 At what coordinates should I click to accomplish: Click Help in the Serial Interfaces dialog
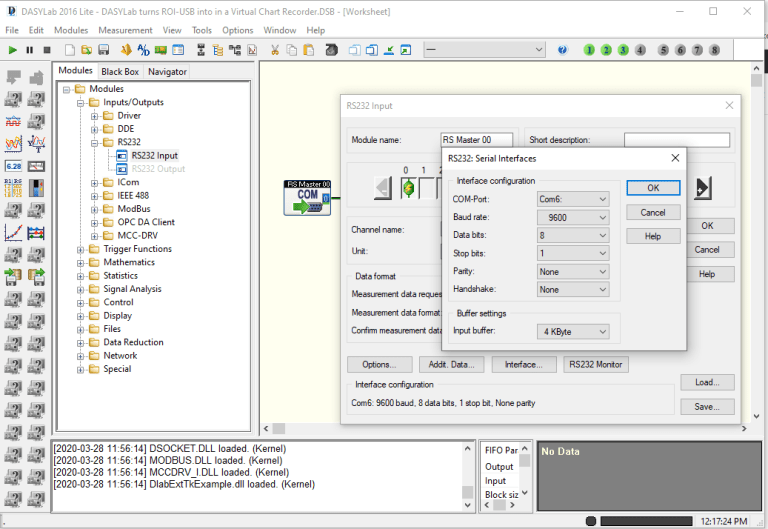(x=653, y=236)
